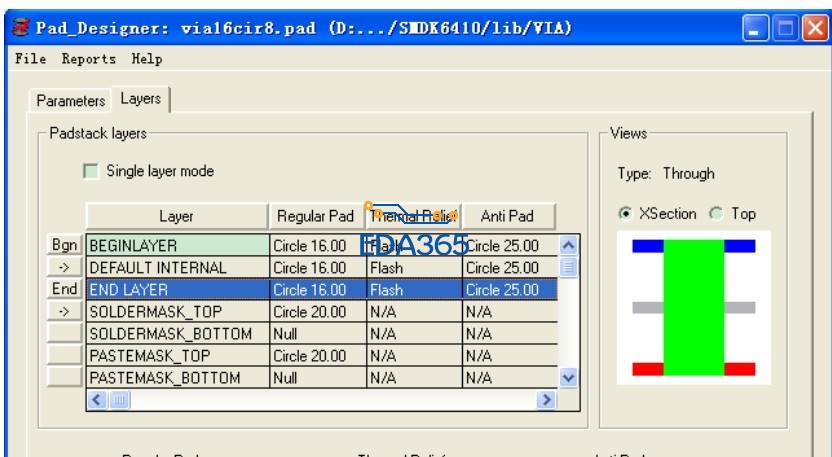The height and width of the screenshot is (457, 832).
Task: Click arrow button beside DEFAULT INTERNAL row
Action: [65, 267]
